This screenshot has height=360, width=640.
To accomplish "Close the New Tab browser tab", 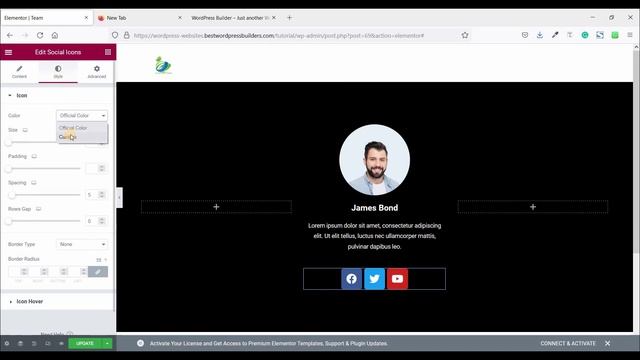I will click(180, 18).
